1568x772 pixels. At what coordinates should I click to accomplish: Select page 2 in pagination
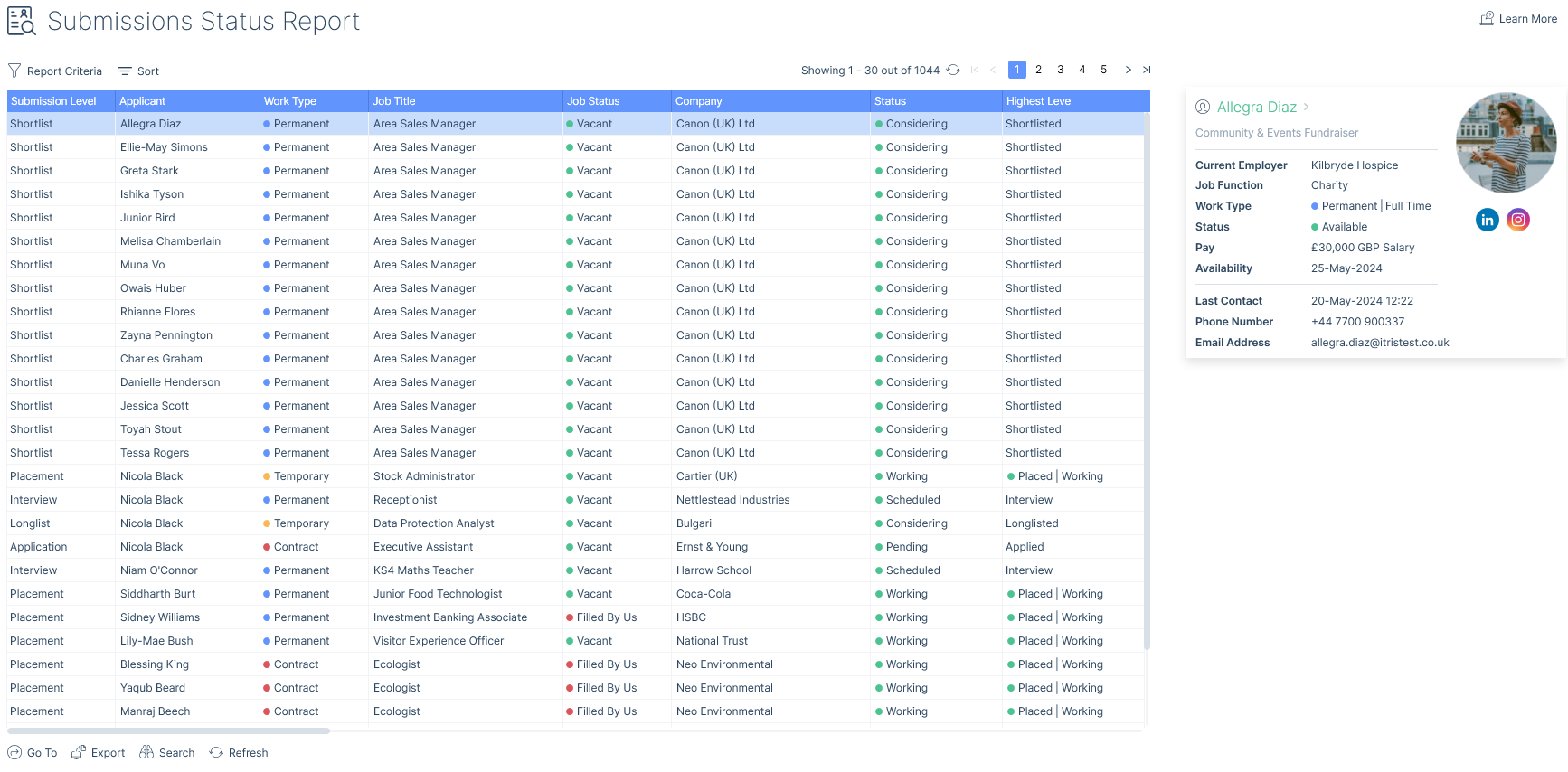[x=1039, y=70]
